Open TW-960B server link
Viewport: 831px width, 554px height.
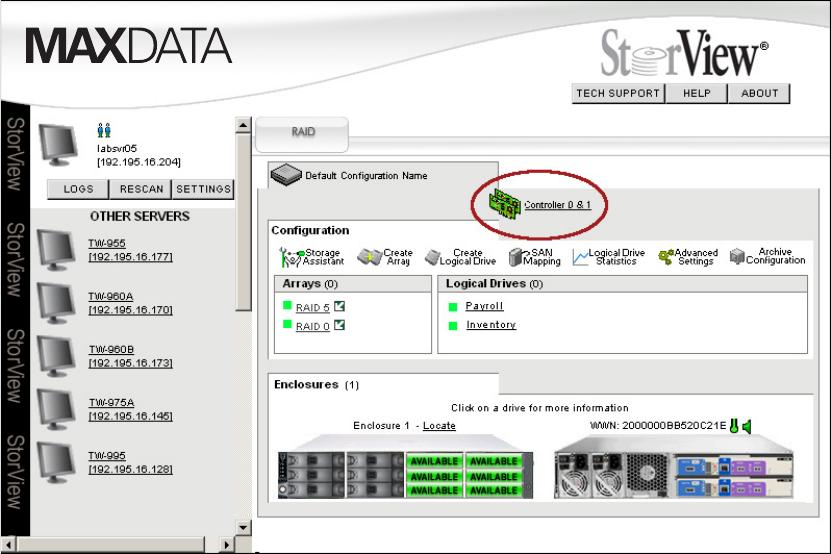(x=130, y=356)
